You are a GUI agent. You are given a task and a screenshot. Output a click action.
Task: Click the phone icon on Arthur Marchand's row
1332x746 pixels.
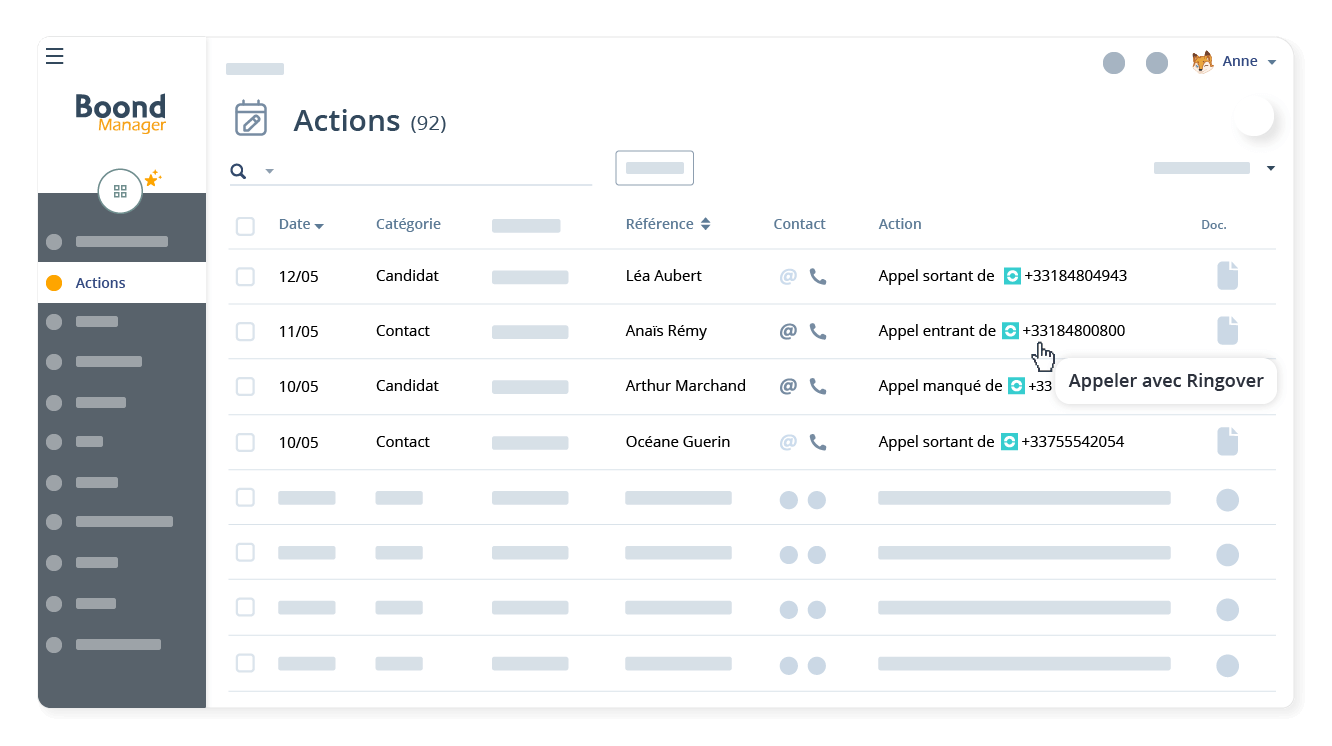point(818,386)
